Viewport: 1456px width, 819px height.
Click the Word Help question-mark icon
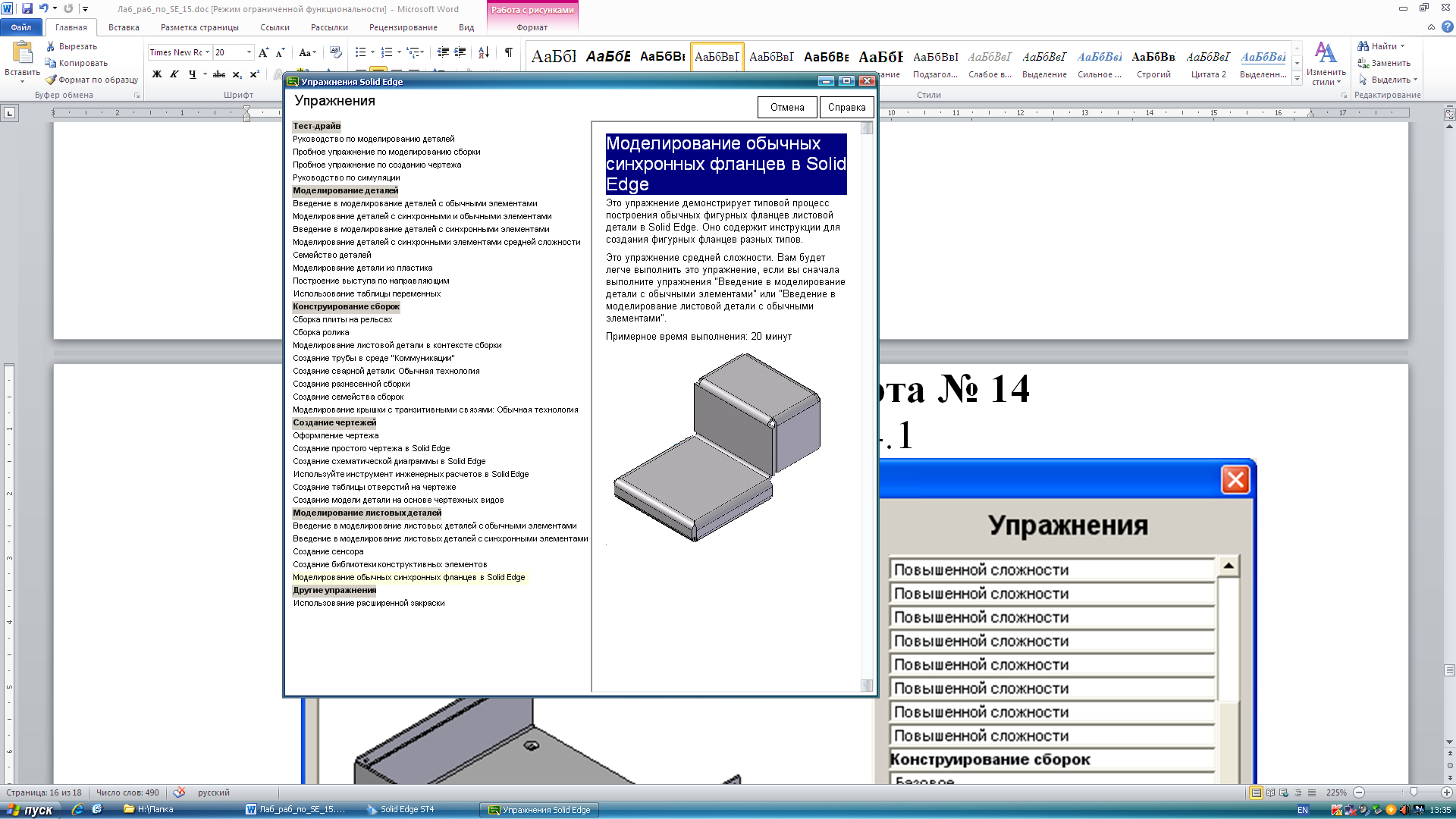tap(1447, 27)
